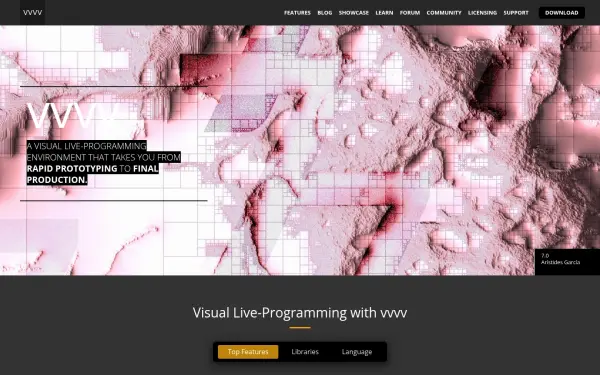
Task: Open the Showcase section
Action: point(354,13)
